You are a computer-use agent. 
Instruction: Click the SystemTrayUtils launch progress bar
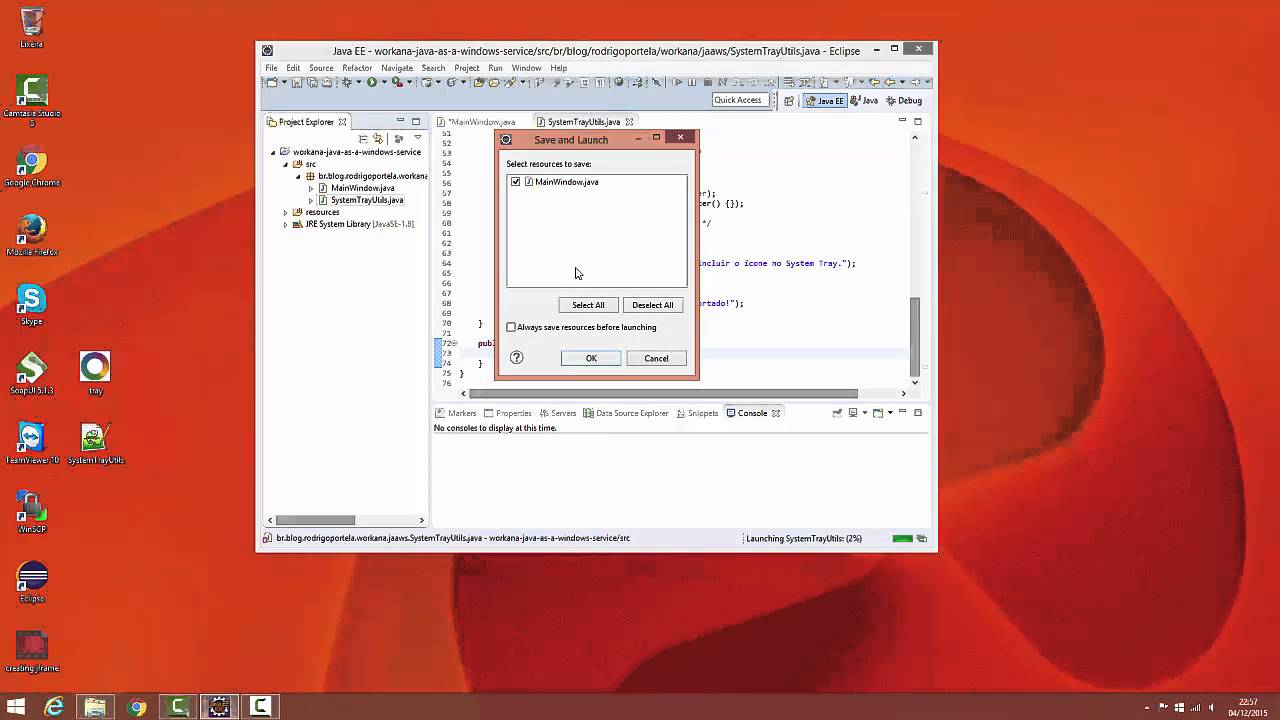pyautogui.click(x=903, y=538)
